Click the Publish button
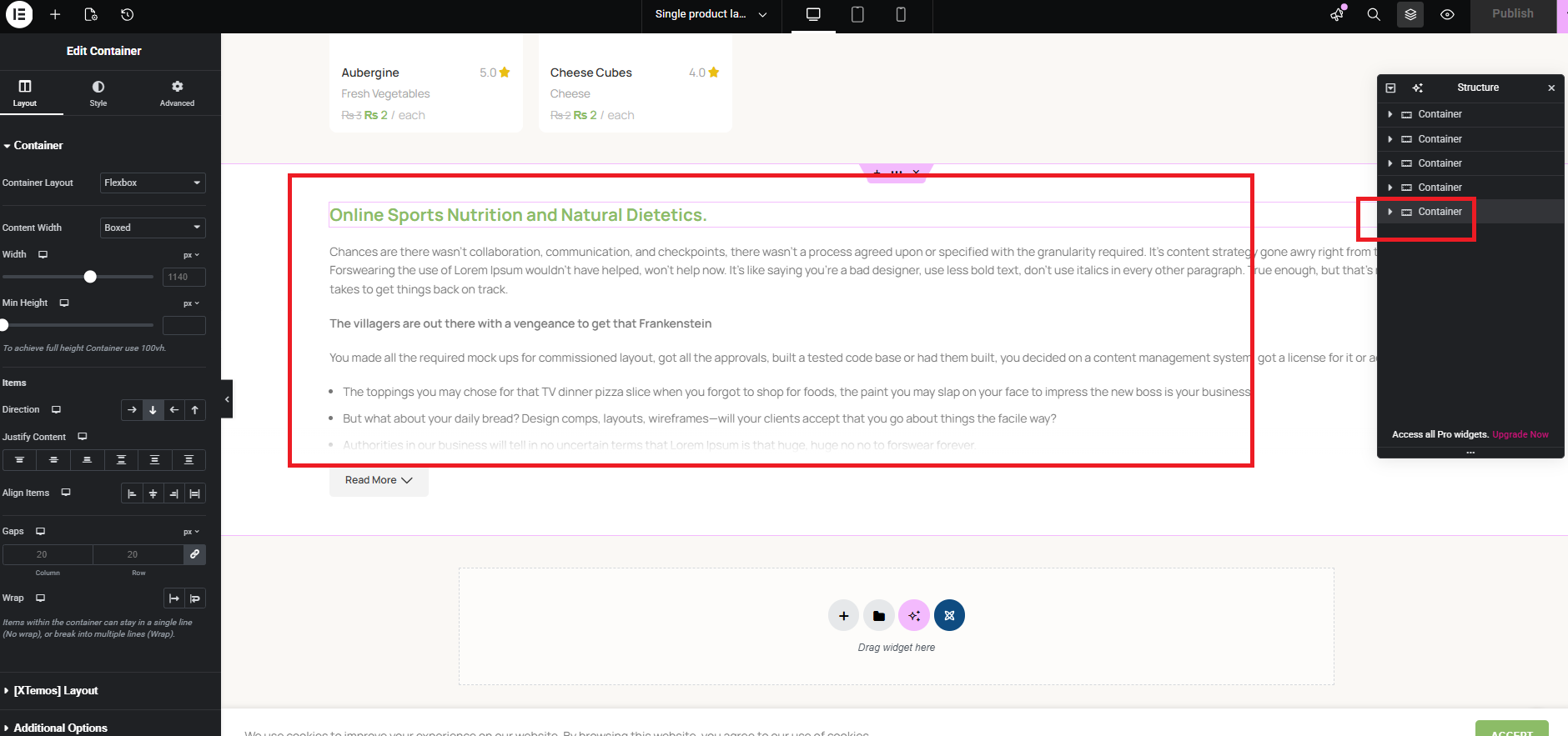The height and width of the screenshot is (736, 1568). [x=1513, y=14]
